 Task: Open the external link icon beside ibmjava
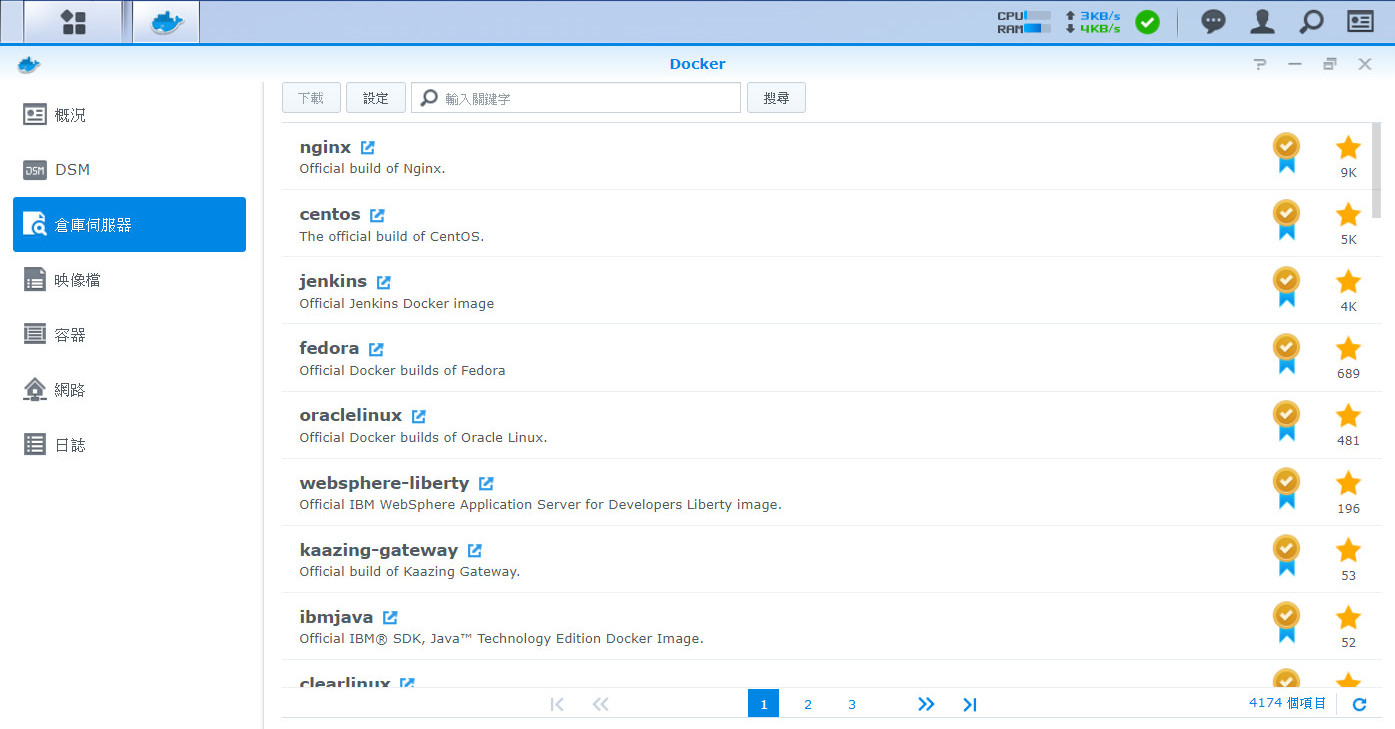coord(390,618)
